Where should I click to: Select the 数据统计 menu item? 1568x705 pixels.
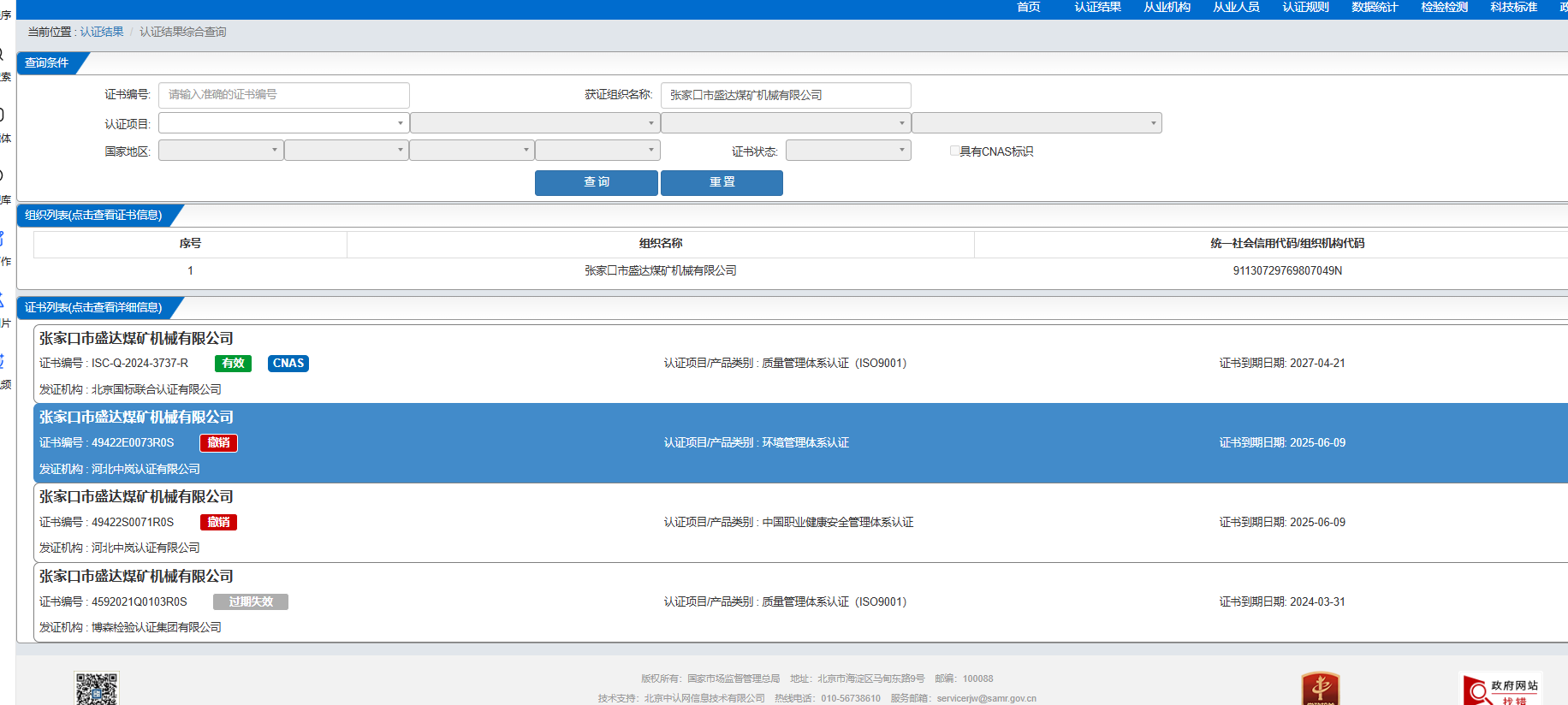click(x=1374, y=8)
